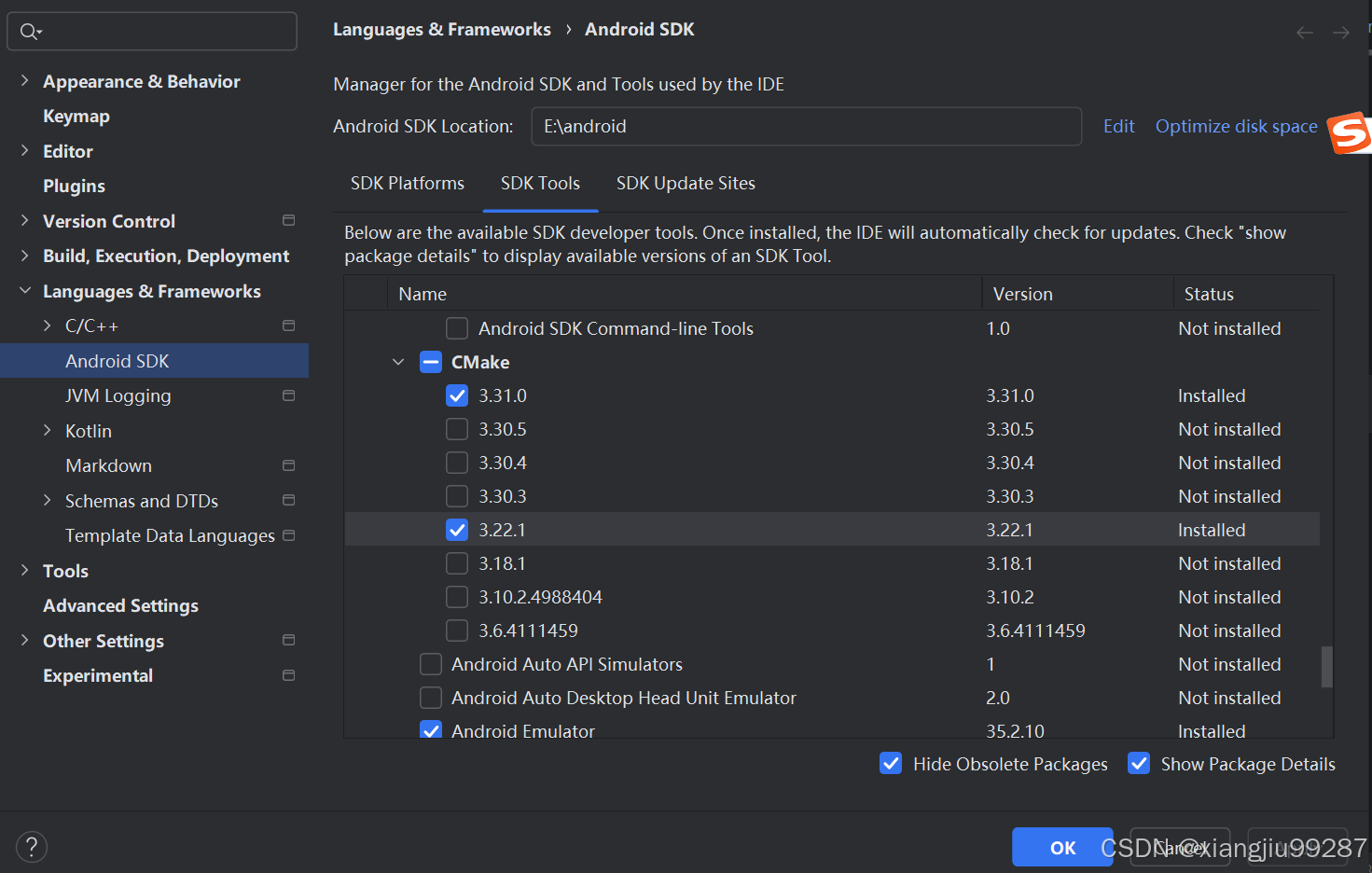The width and height of the screenshot is (1372, 873).
Task: Click Optimize disk space link
Action: 1237,126
